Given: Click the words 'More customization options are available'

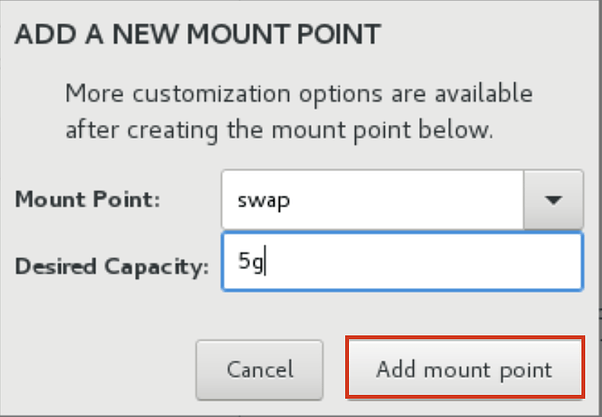Looking at the screenshot, I should (299, 94).
